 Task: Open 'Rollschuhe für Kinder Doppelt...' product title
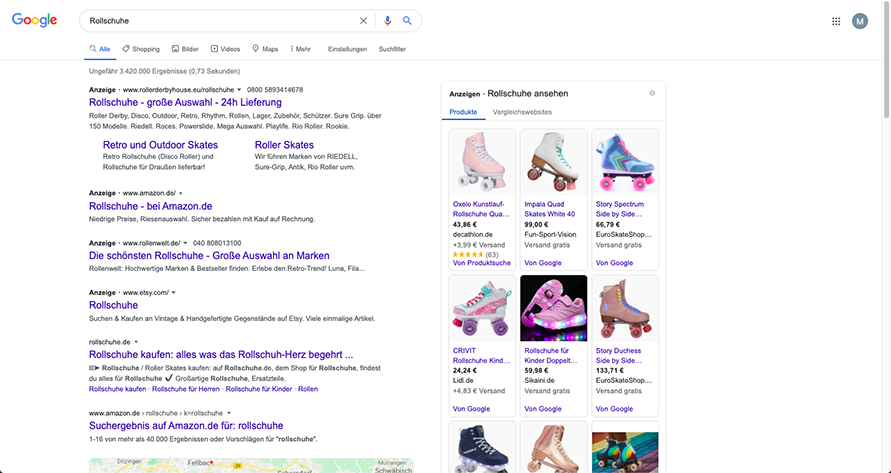tap(551, 356)
